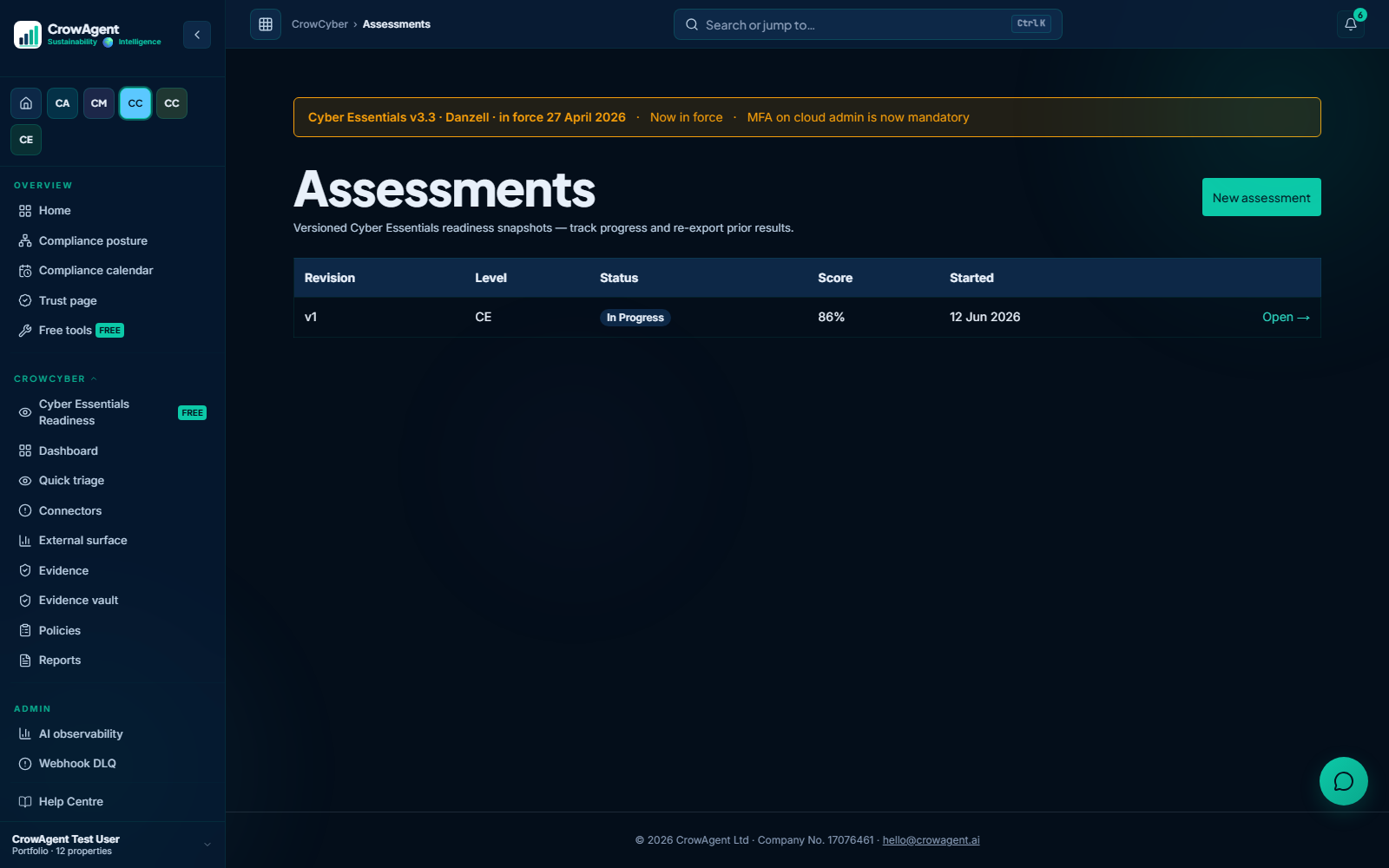The width and height of the screenshot is (1389, 868).
Task: Collapse the sidebar with the chevron button
Action: (x=197, y=35)
